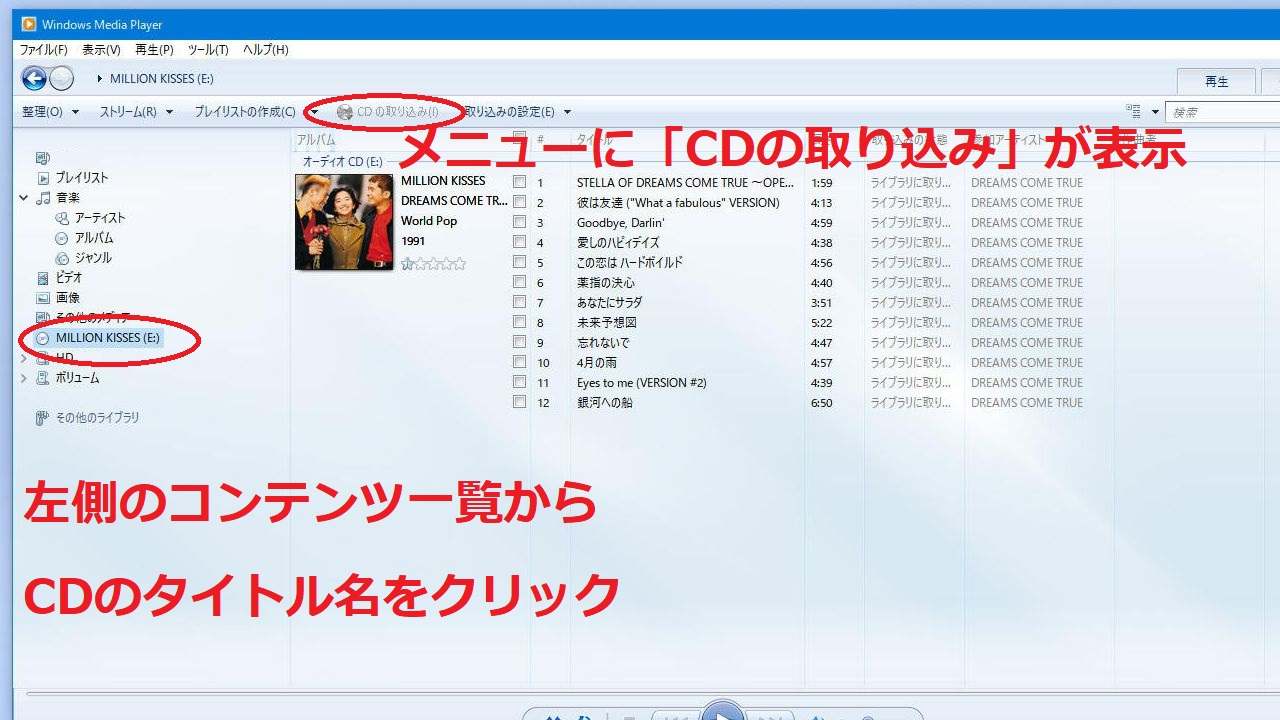Select the 4月の雨 track title
Viewport: 1280px width, 720px height.
coord(597,362)
